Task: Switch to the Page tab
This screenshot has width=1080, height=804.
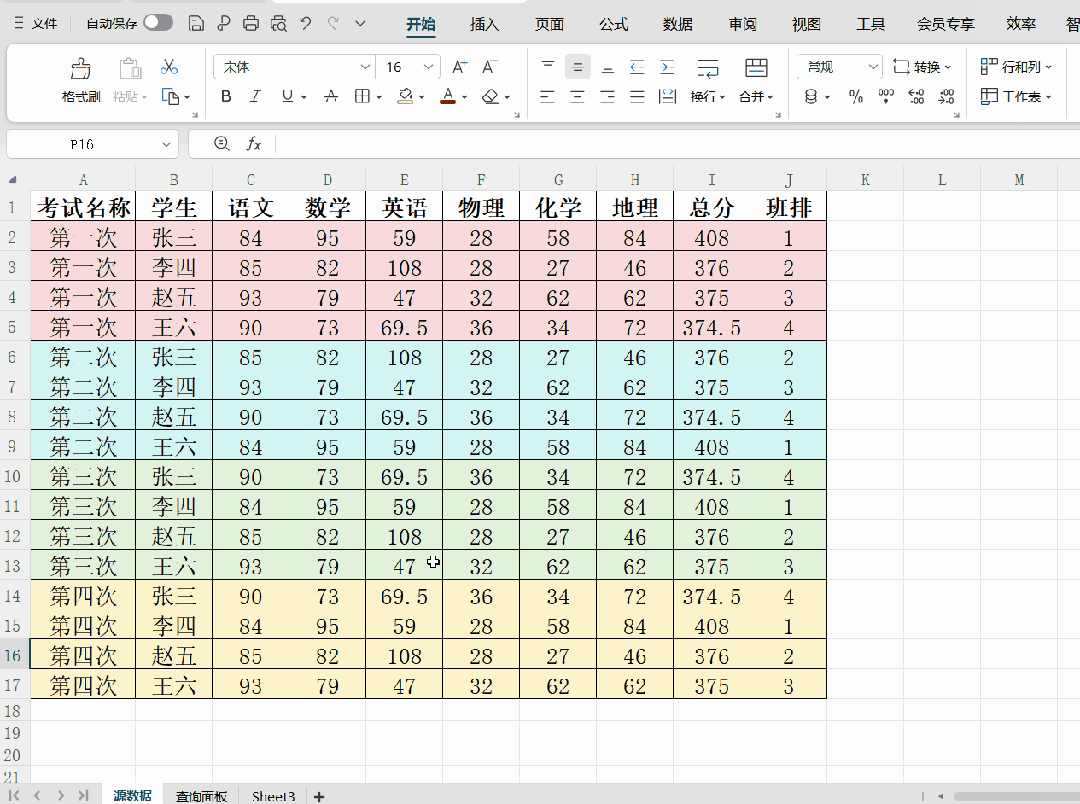Action: click(549, 25)
